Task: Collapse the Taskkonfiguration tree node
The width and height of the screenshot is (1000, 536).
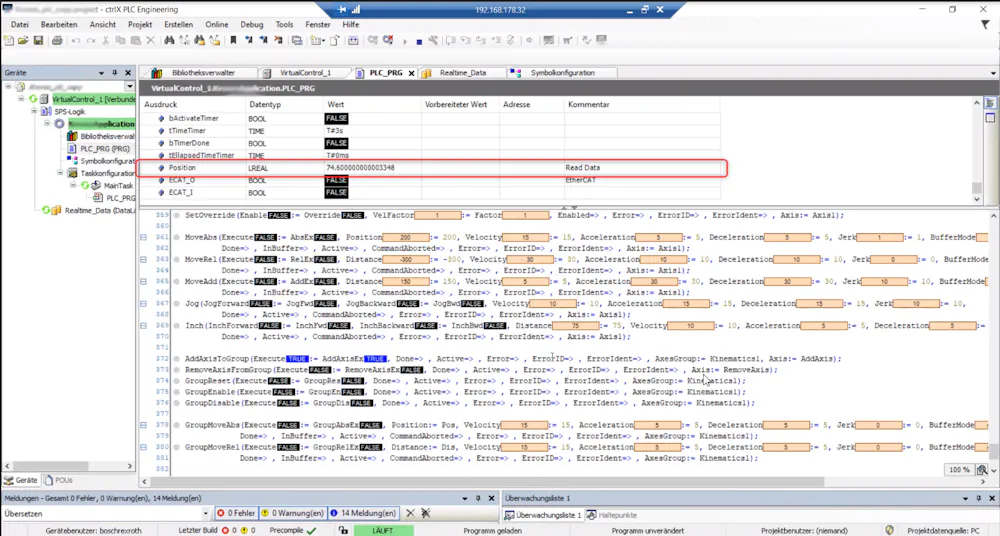Action: click(x=60, y=173)
